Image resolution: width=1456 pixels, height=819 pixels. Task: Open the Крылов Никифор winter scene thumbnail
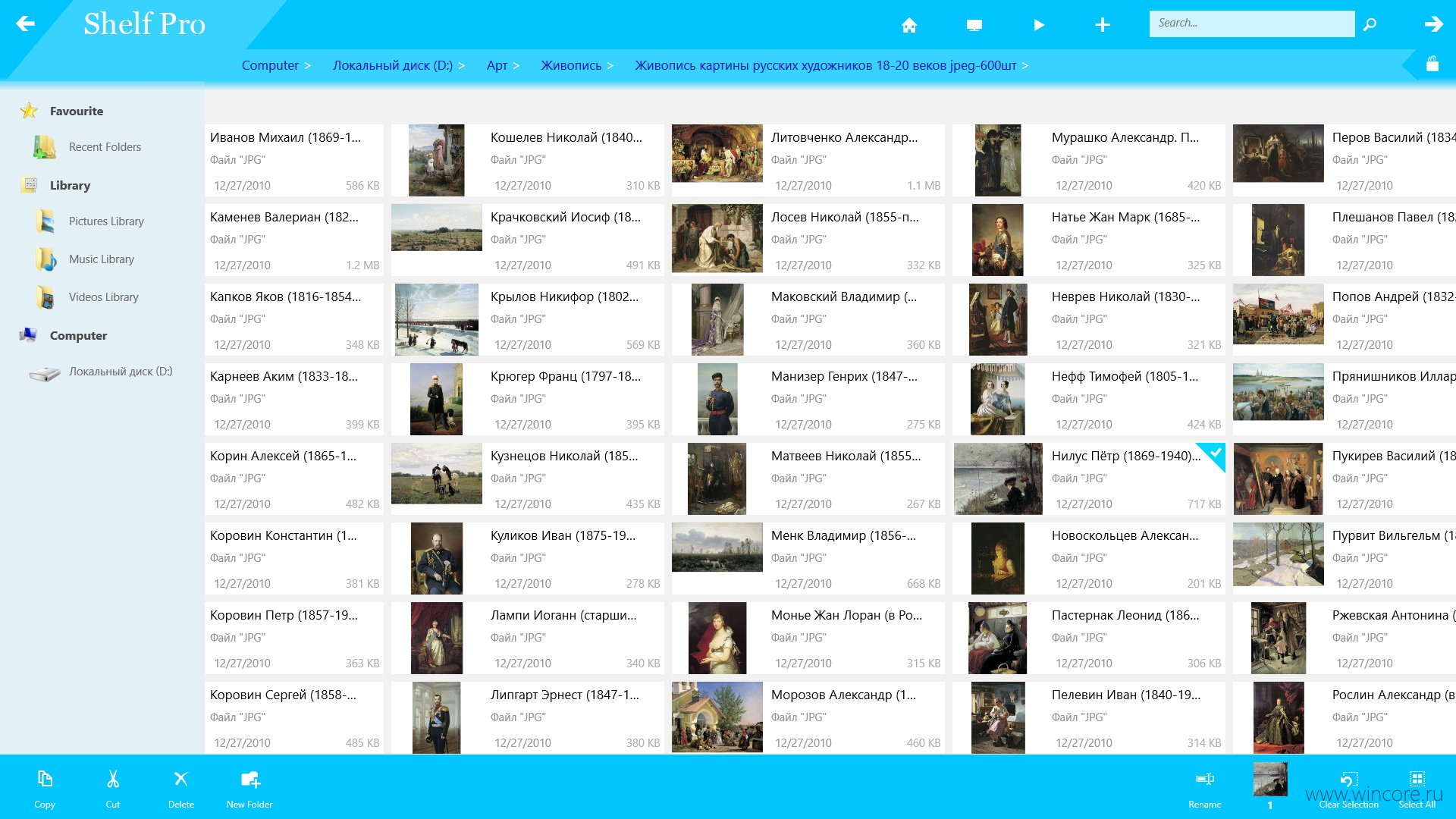(437, 319)
